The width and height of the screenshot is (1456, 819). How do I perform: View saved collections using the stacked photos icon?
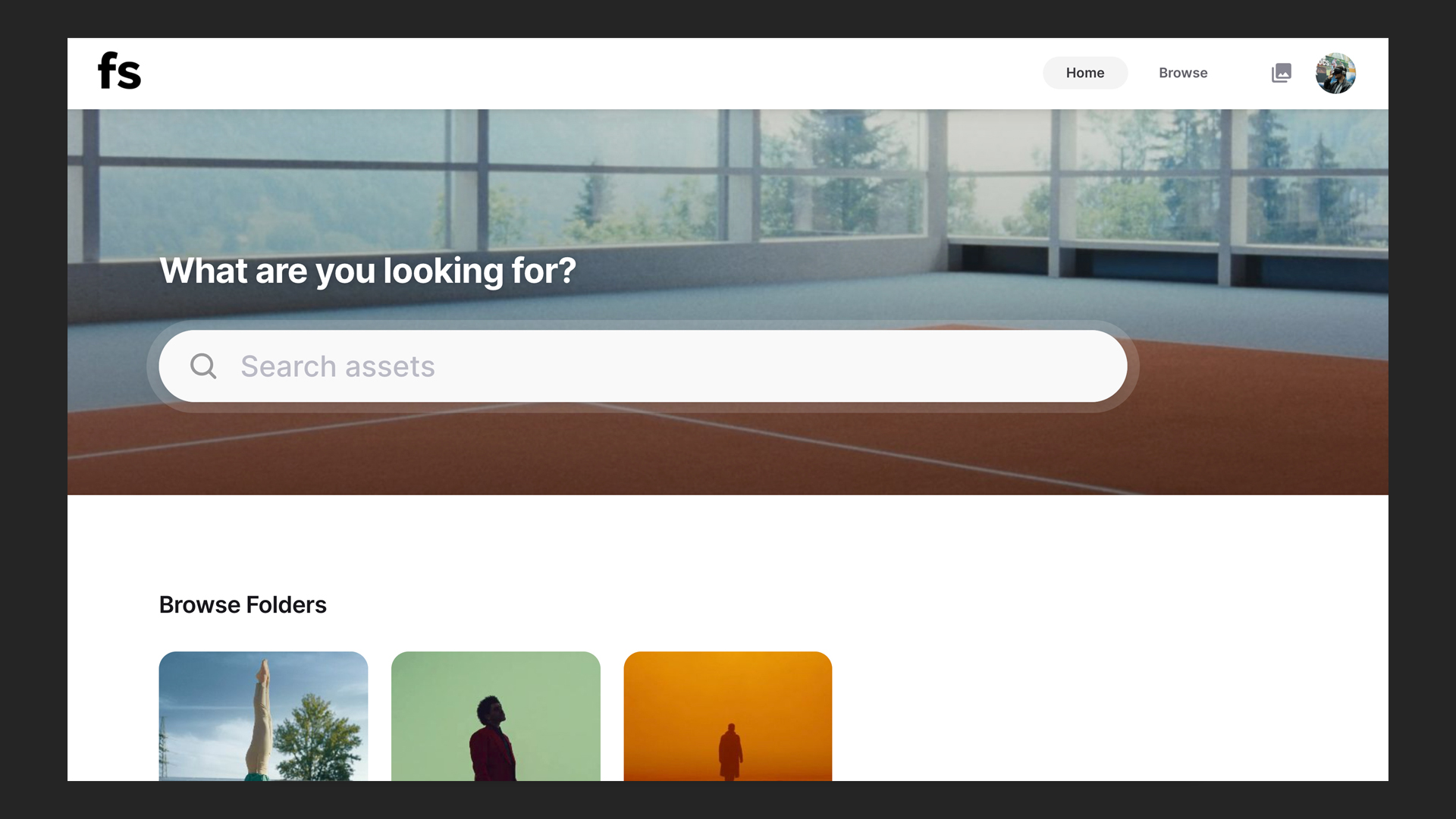point(1281,73)
